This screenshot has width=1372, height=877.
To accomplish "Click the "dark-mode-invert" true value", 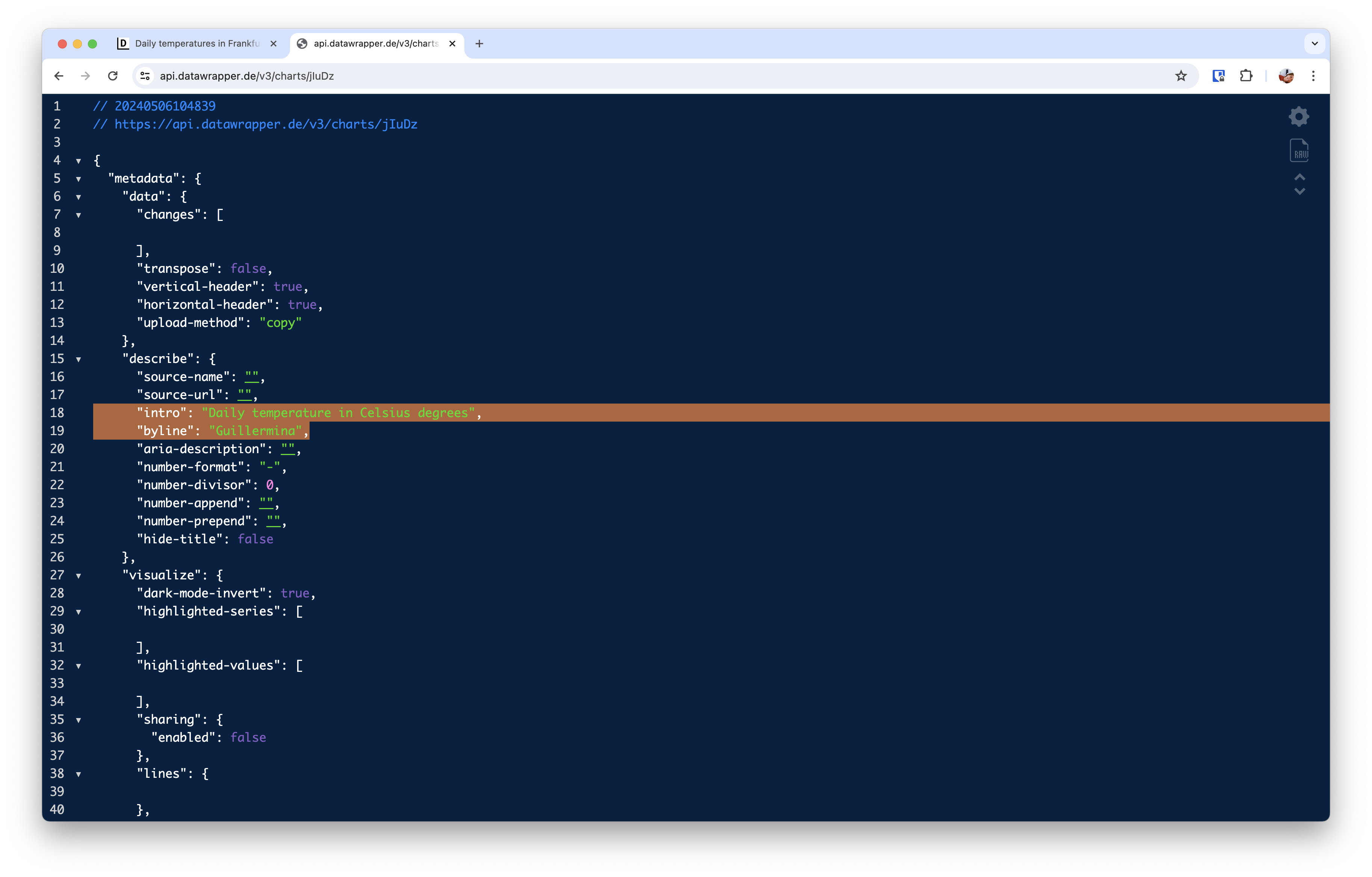I will pyautogui.click(x=295, y=593).
